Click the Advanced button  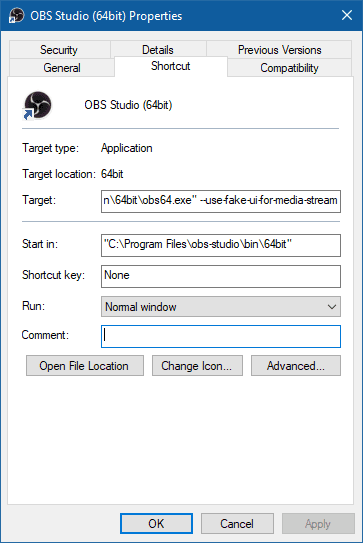click(296, 366)
